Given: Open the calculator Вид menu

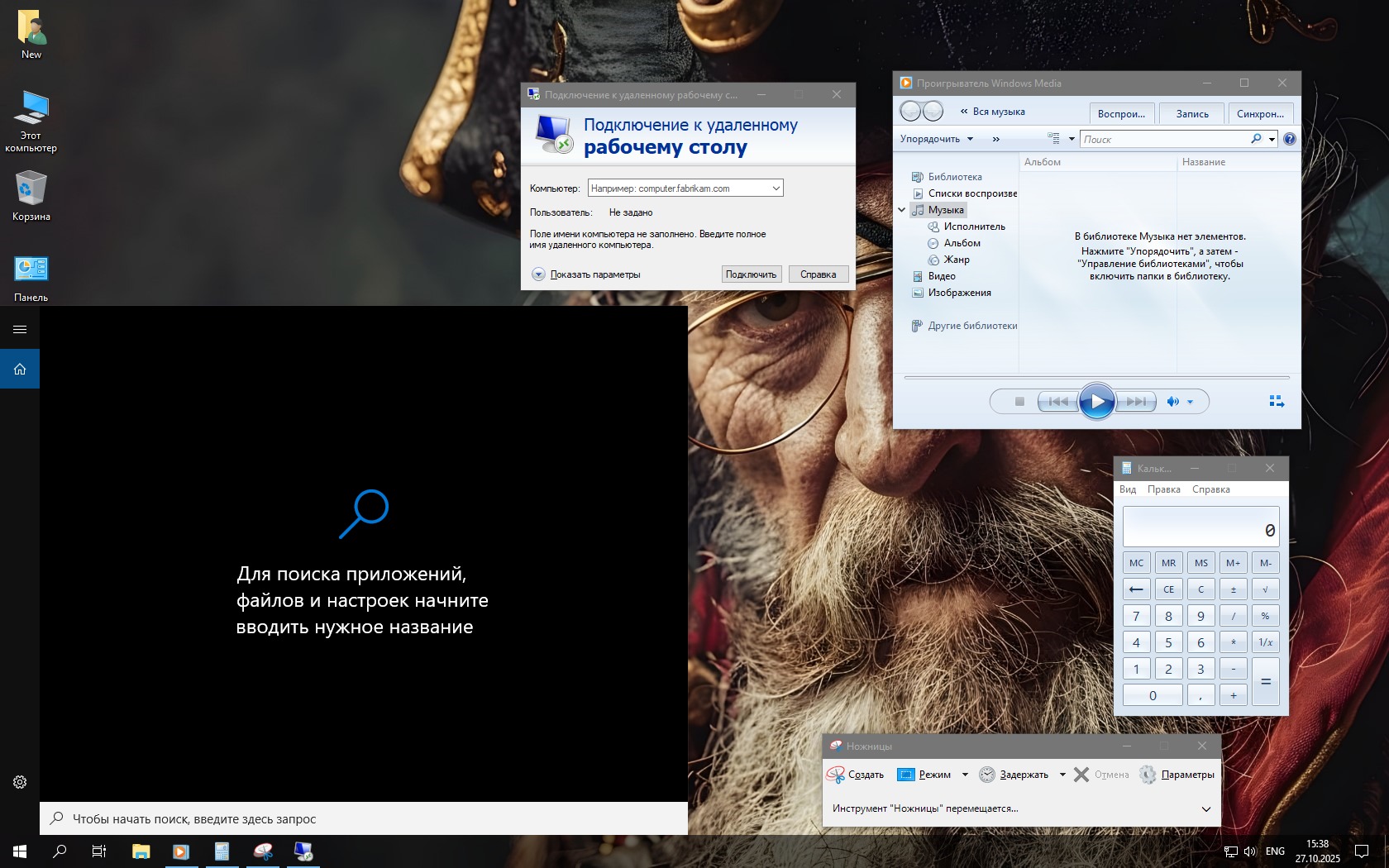Looking at the screenshot, I should [x=1128, y=489].
